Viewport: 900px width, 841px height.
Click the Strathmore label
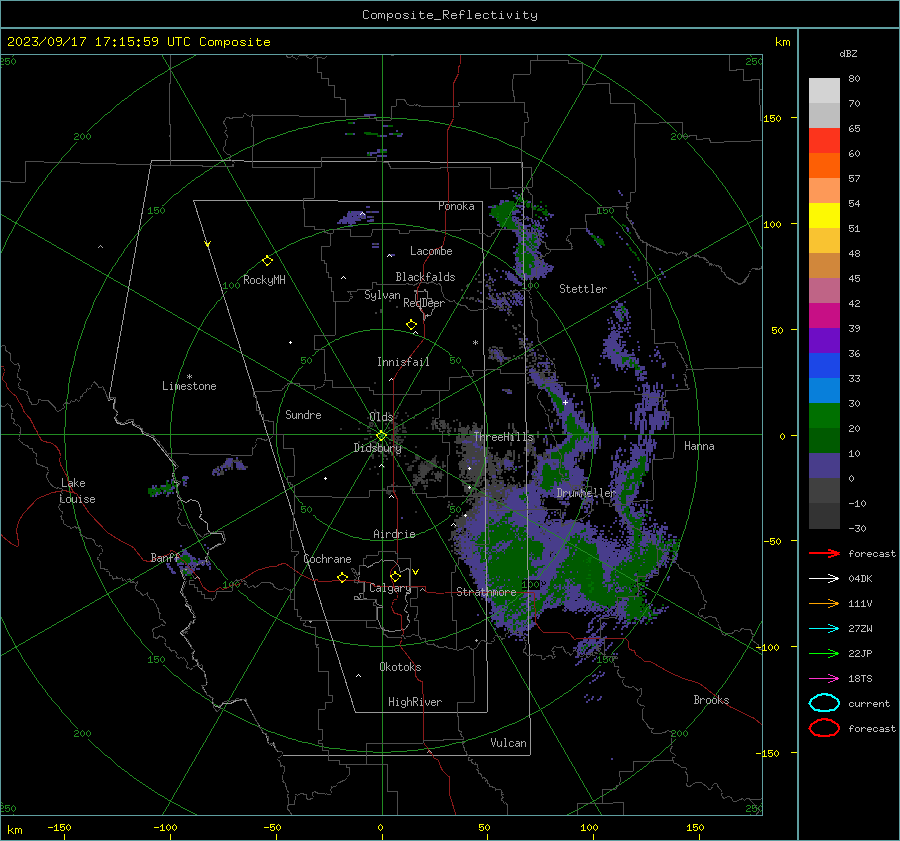click(x=486, y=592)
